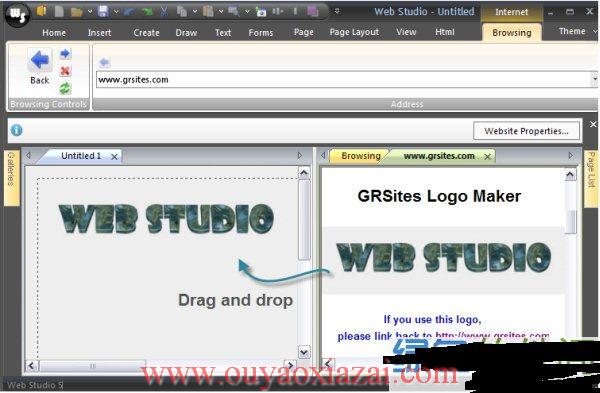Select the Browsing tab in the right pane
The height and width of the screenshot is (393, 600).
click(360, 156)
